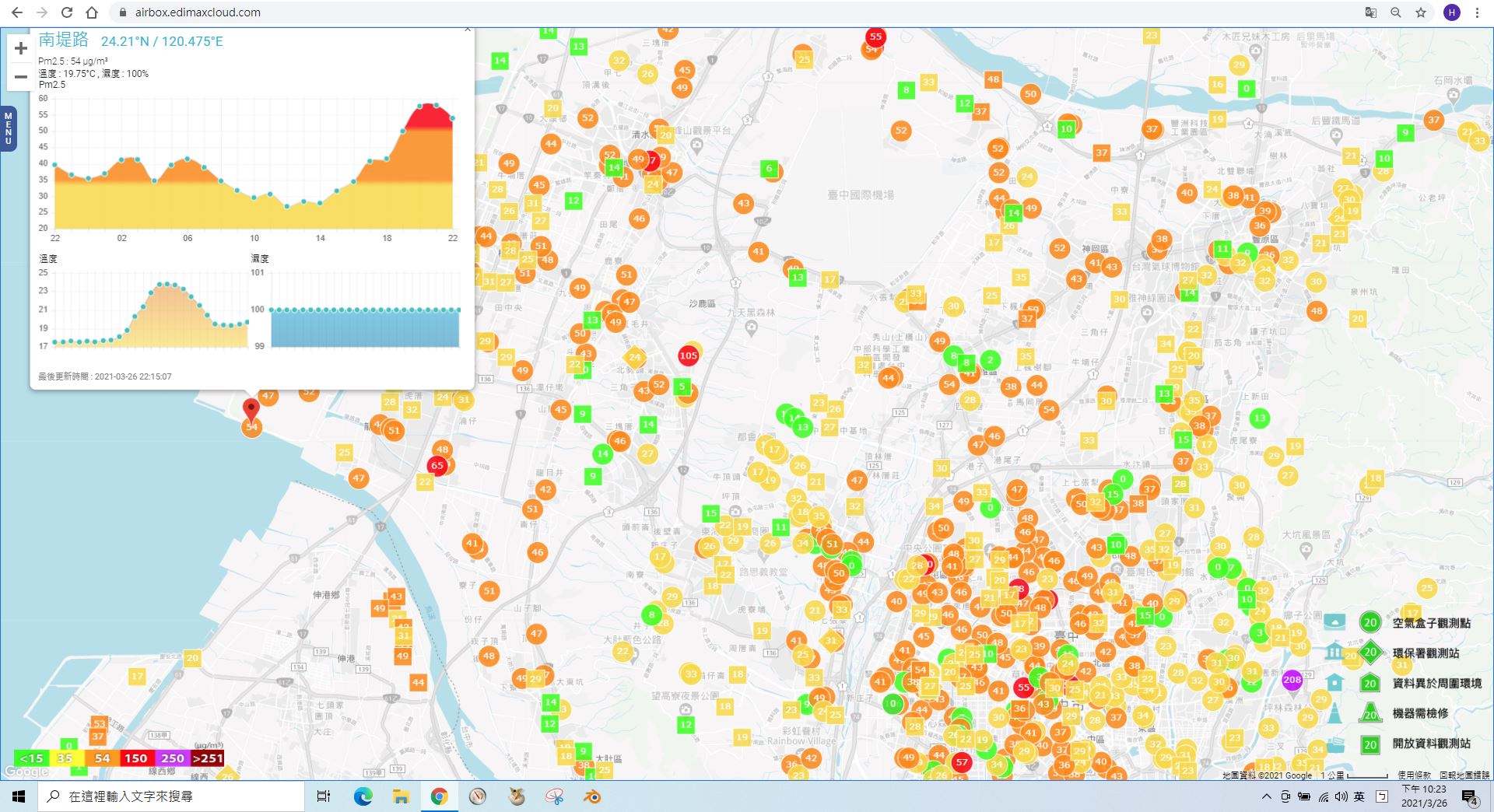Zoom in the map with plus button
Image resolution: width=1494 pixels, height=812 pixels.
click(x=21, y=48)
